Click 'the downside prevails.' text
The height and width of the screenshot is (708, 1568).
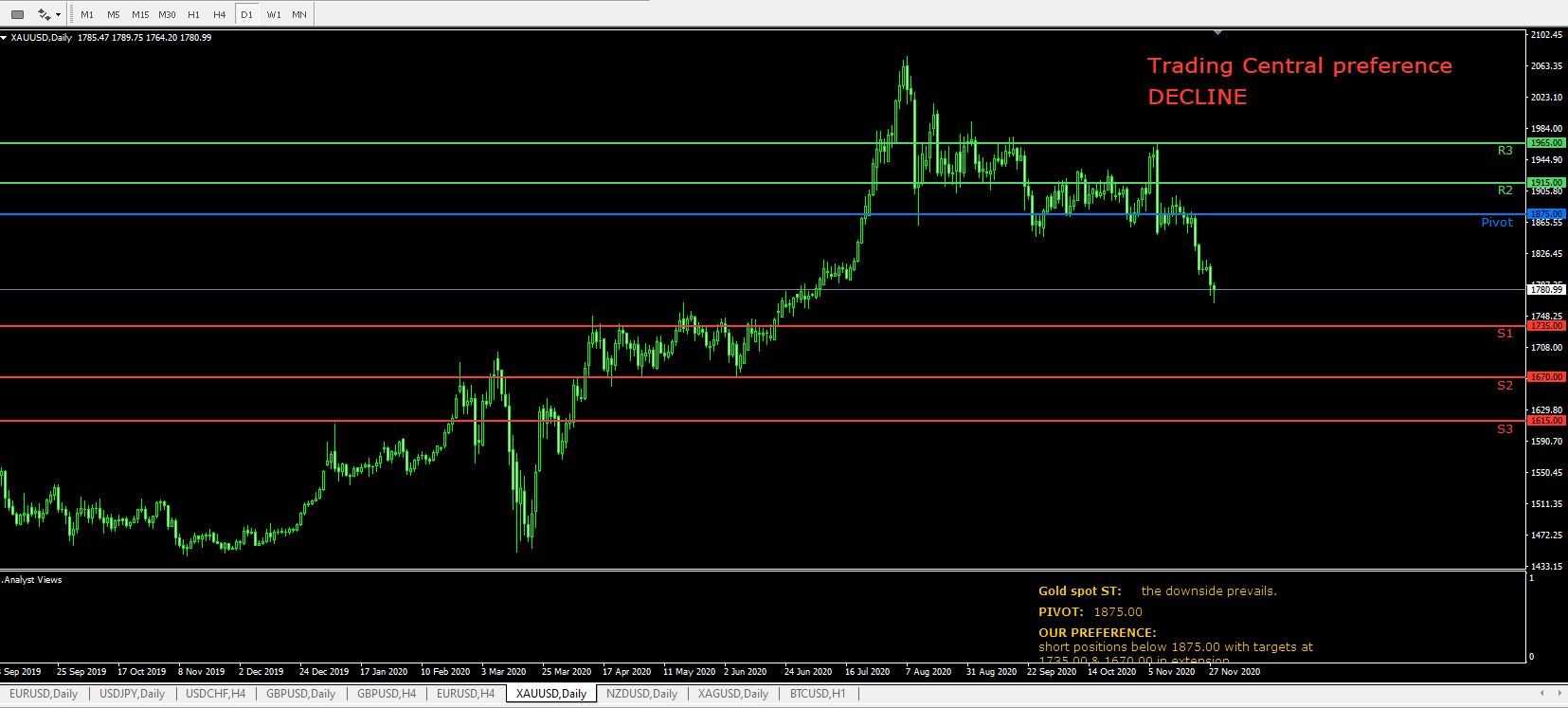click(1209, 591)
